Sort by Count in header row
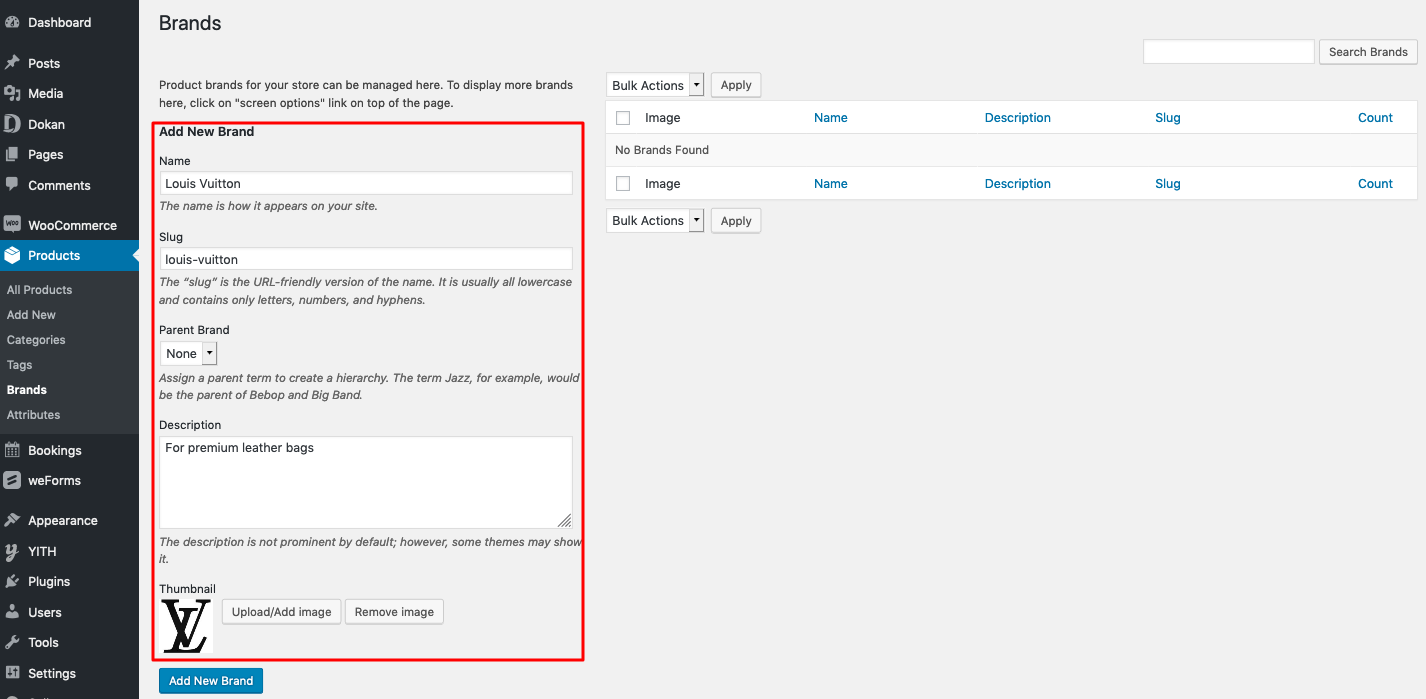Screen dimensions: 1426x699 tap(1375, 118)
